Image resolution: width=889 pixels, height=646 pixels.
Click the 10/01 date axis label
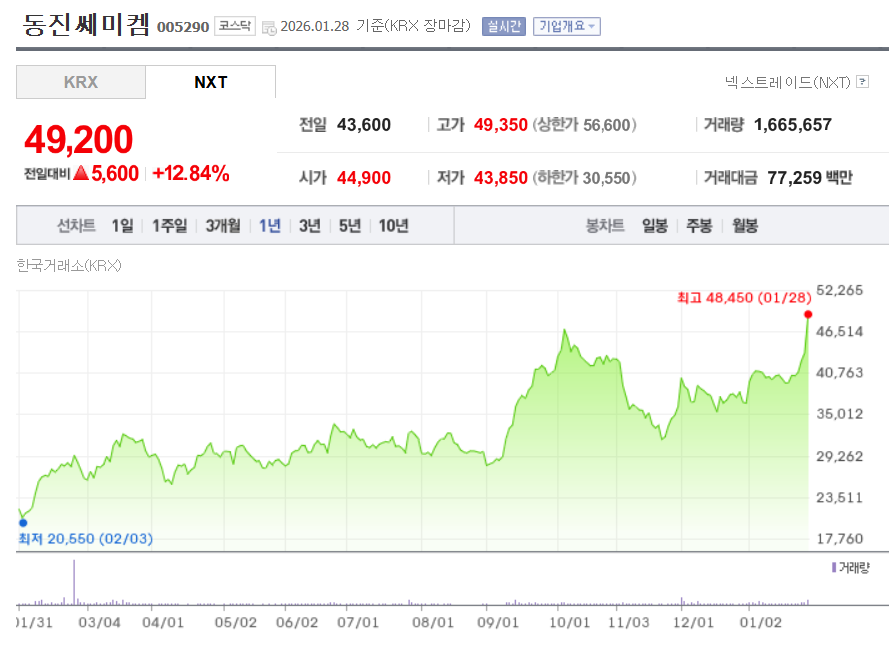click(x=569, y=622)
